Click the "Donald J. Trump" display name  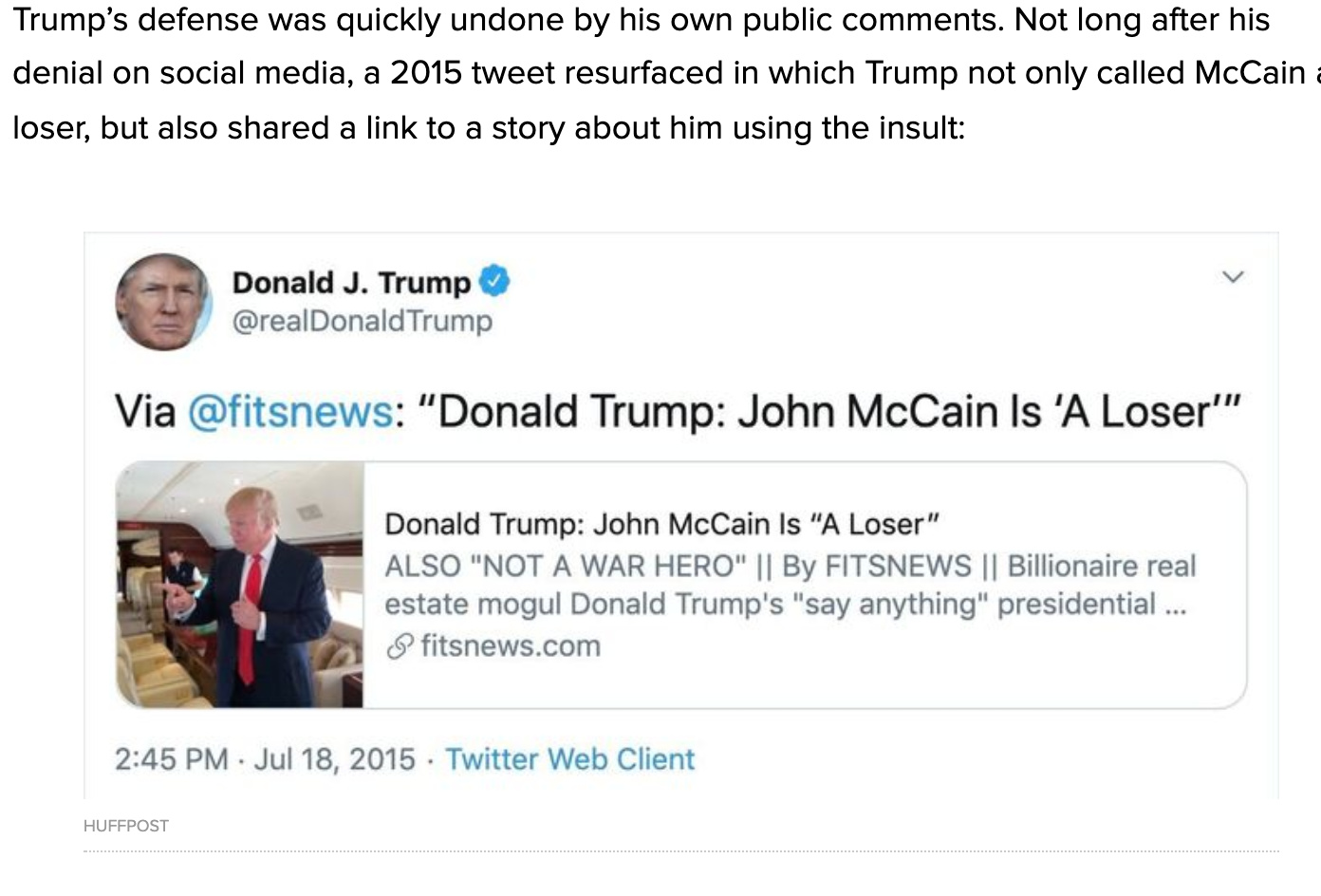point(351,282)
